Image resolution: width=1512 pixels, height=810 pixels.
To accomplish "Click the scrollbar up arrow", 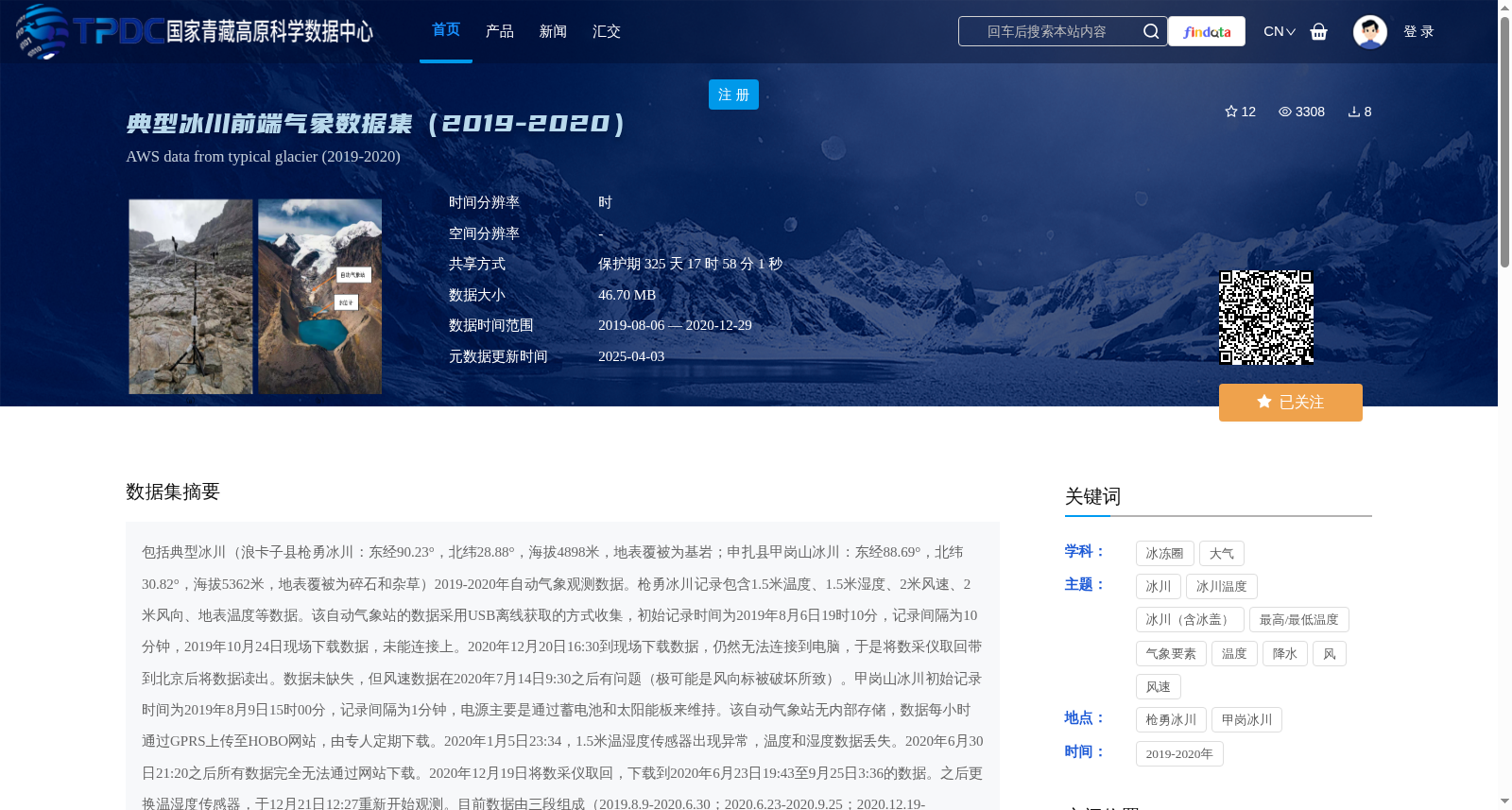I will 1504,8.
